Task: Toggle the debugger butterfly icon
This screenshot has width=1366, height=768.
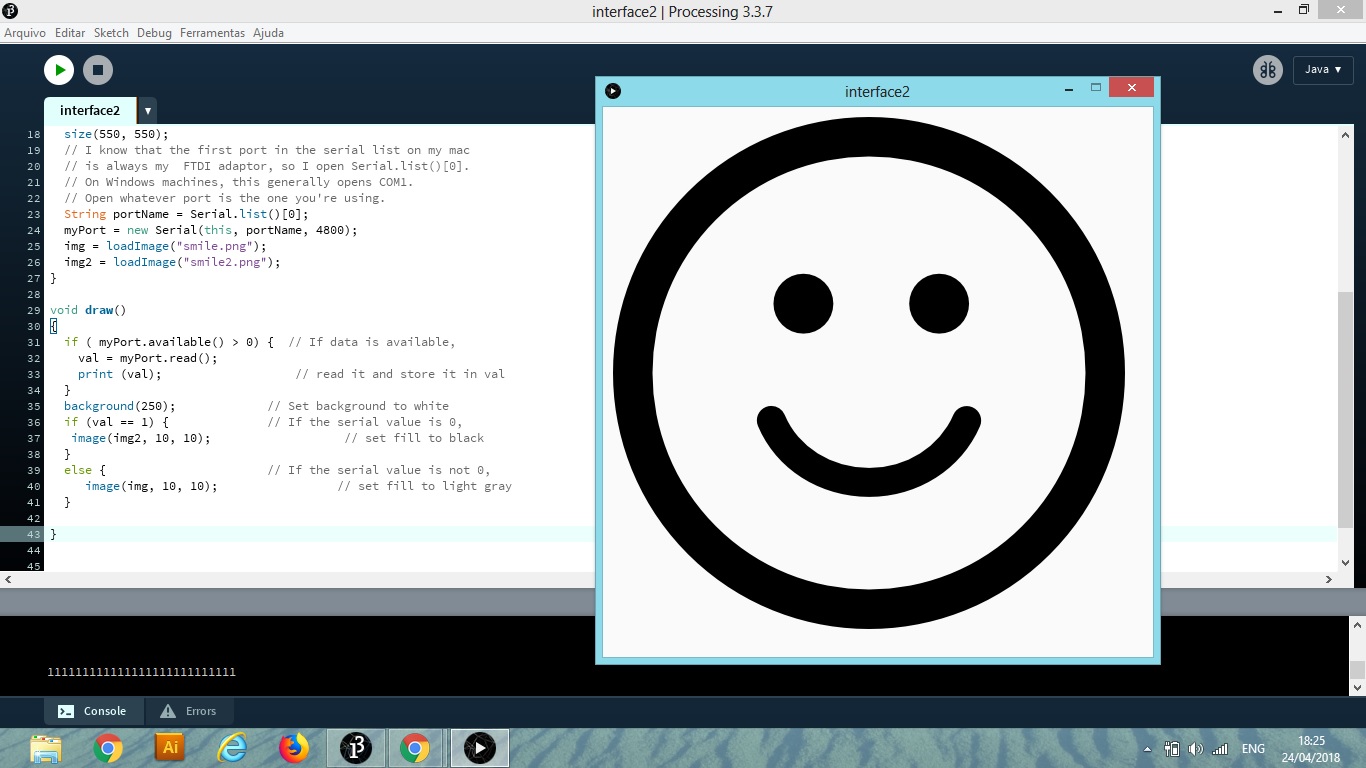Action: click(1268, 70)
